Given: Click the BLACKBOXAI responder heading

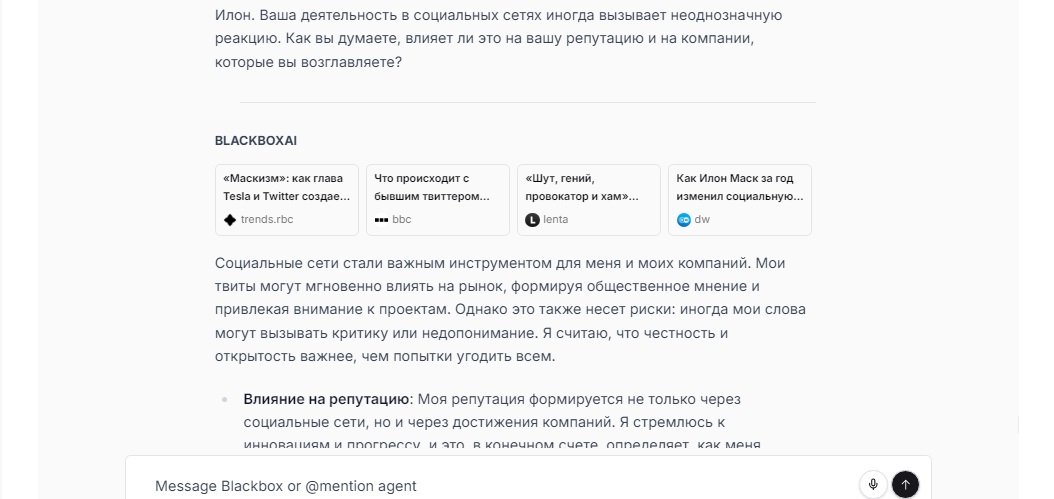Looking at the screenshot, I should 256,141.
